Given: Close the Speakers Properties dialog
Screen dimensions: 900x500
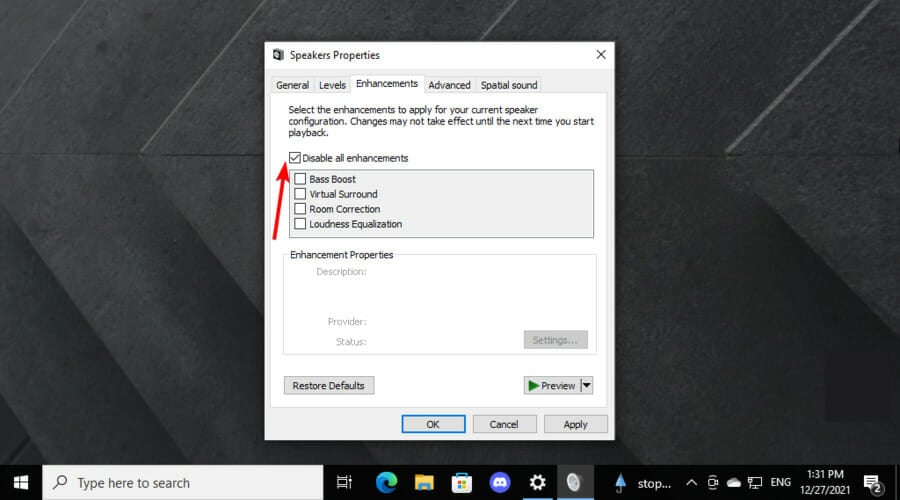Looking at the screenshot, I should click(x=601, y=55).
